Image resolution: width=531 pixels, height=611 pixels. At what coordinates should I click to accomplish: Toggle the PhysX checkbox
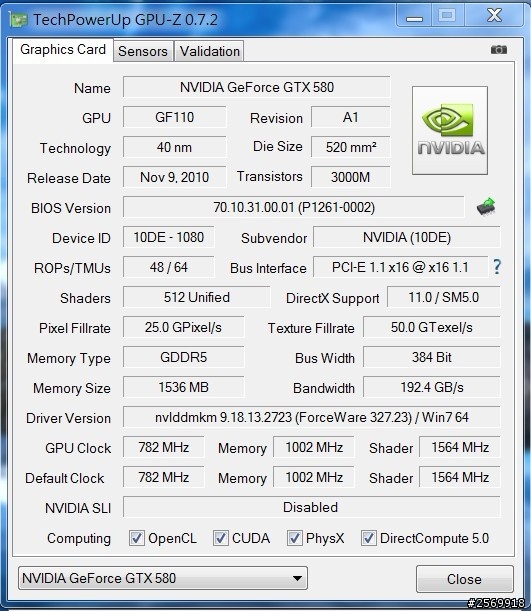coord(295,538)
